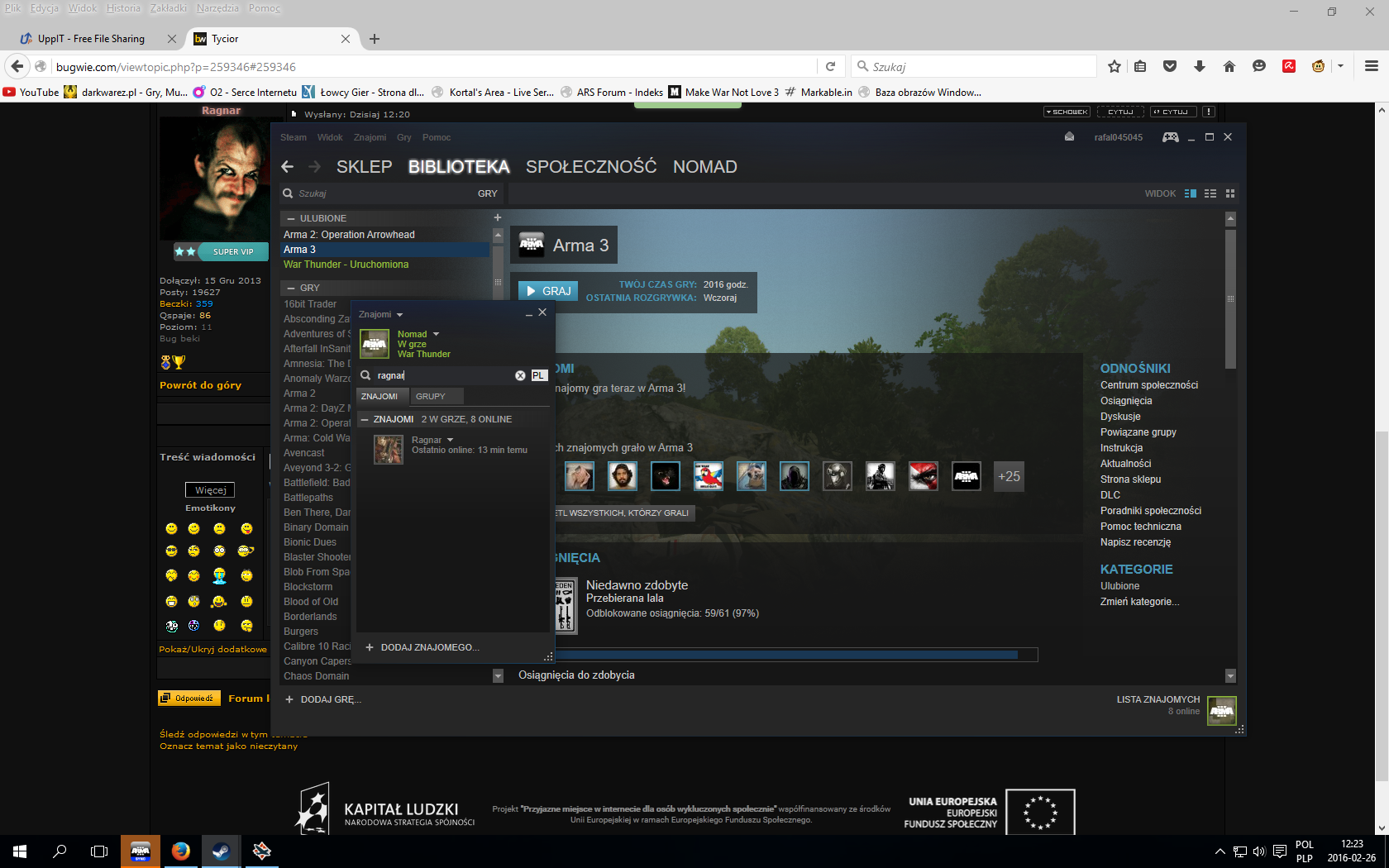The image size is (1389, 868).
Task: Open Firefox home page icon
Action: tap(1229, 67)
